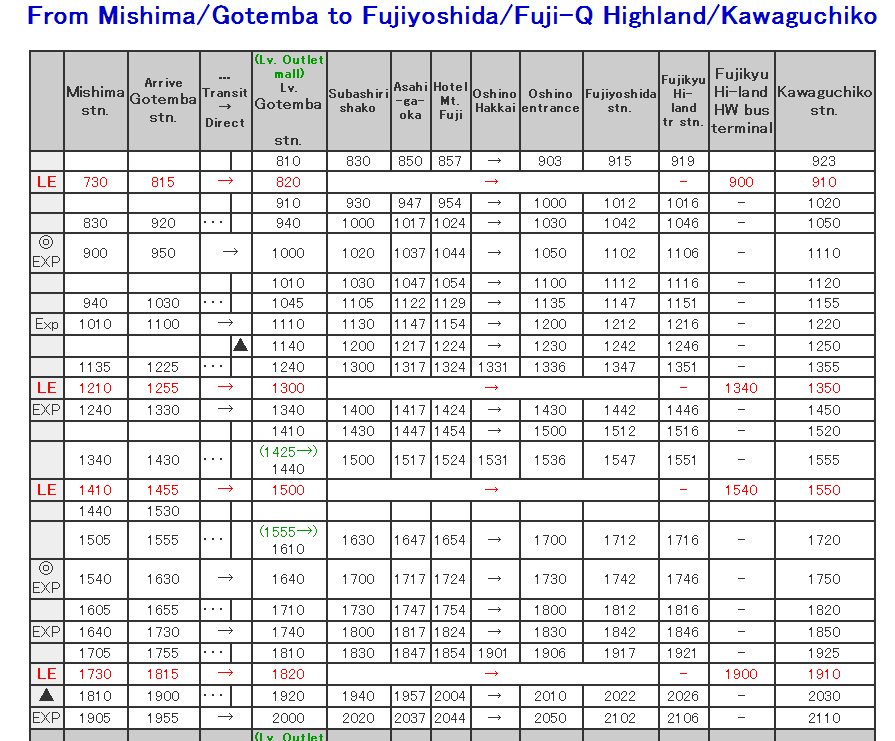Select the '2000' Gotemba departure time
Viewport: 895px width, 741px height.
288,718
